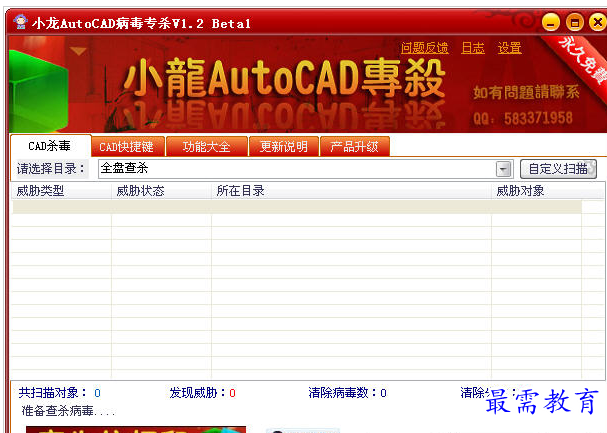
Task: Click the 请选择目录 label
Action: [50, 169]
